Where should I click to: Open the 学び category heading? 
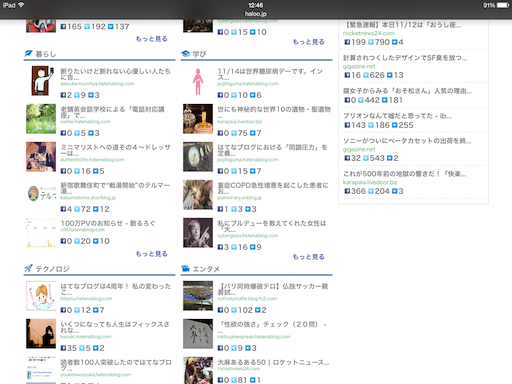click(x=199, y=54)
